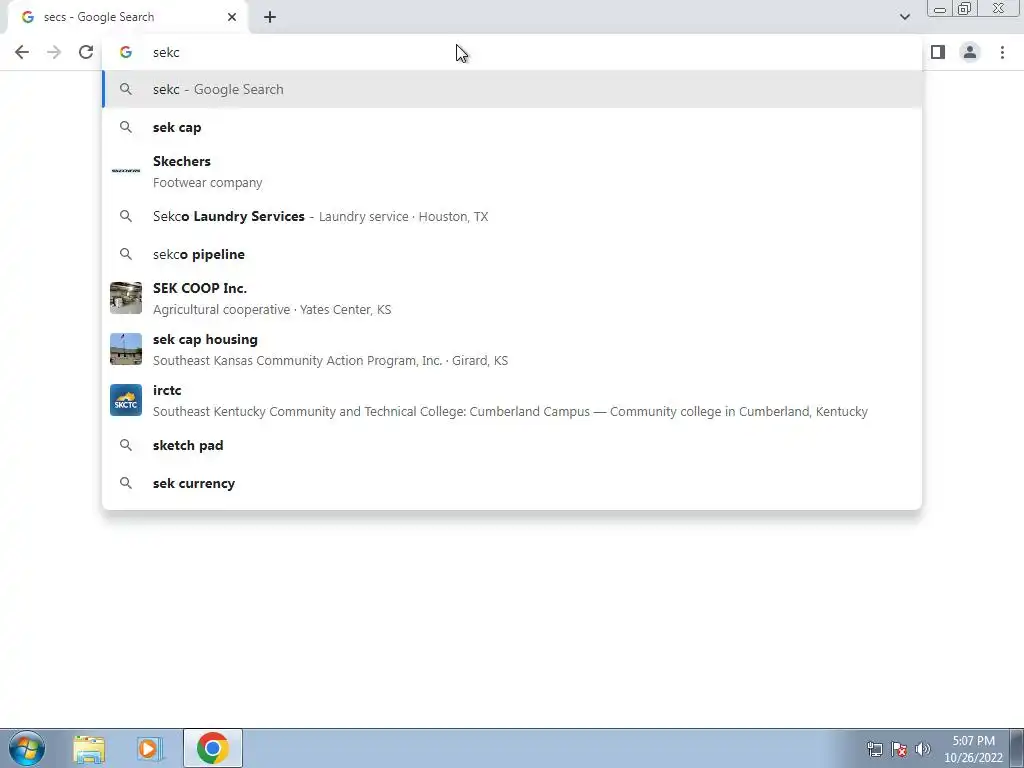Select the 'sek cap' suggestion
Image resolution: width=1024 pixels, height=768 pixels.
pos(512,127)
